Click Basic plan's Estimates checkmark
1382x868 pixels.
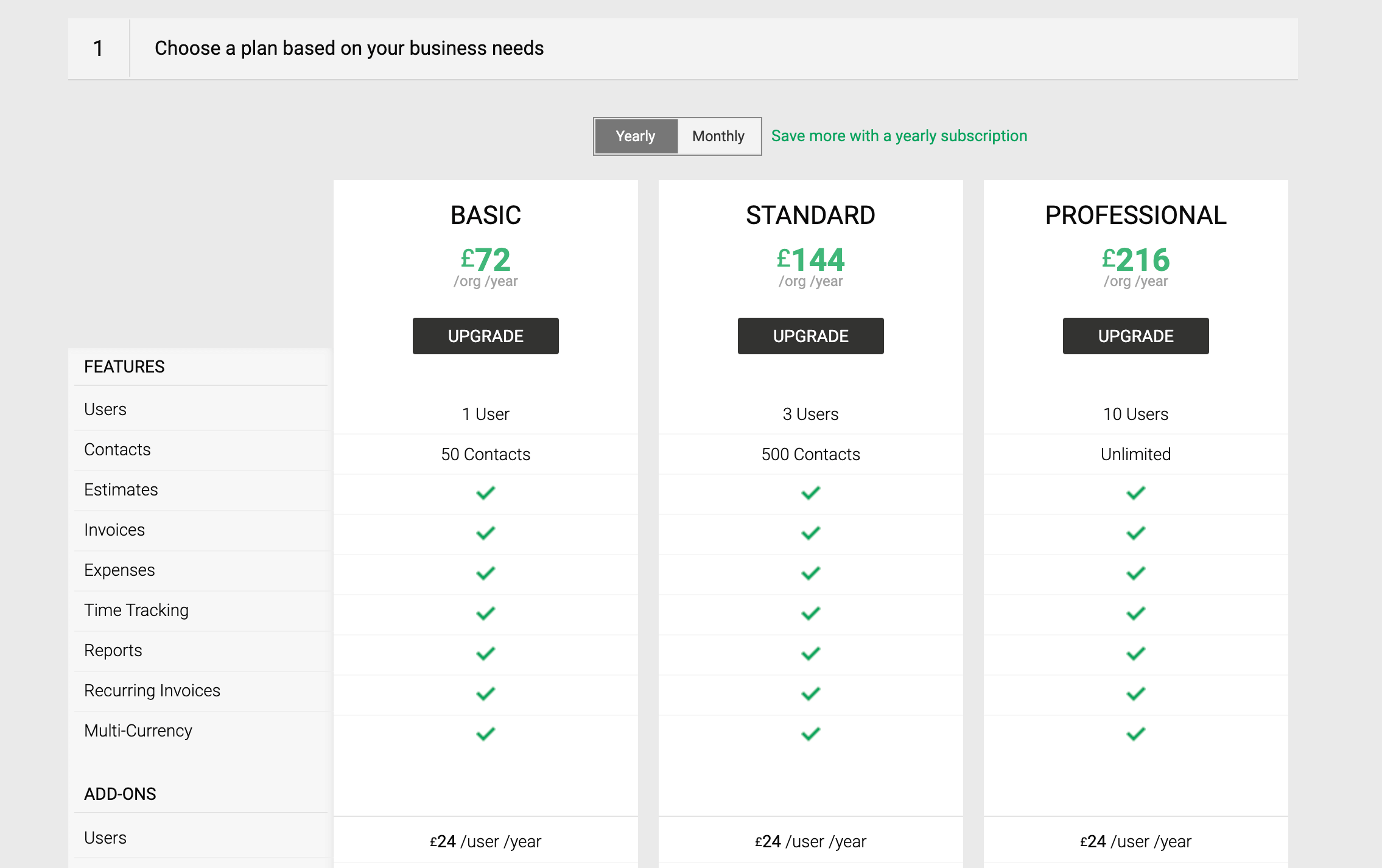point(485,493)
